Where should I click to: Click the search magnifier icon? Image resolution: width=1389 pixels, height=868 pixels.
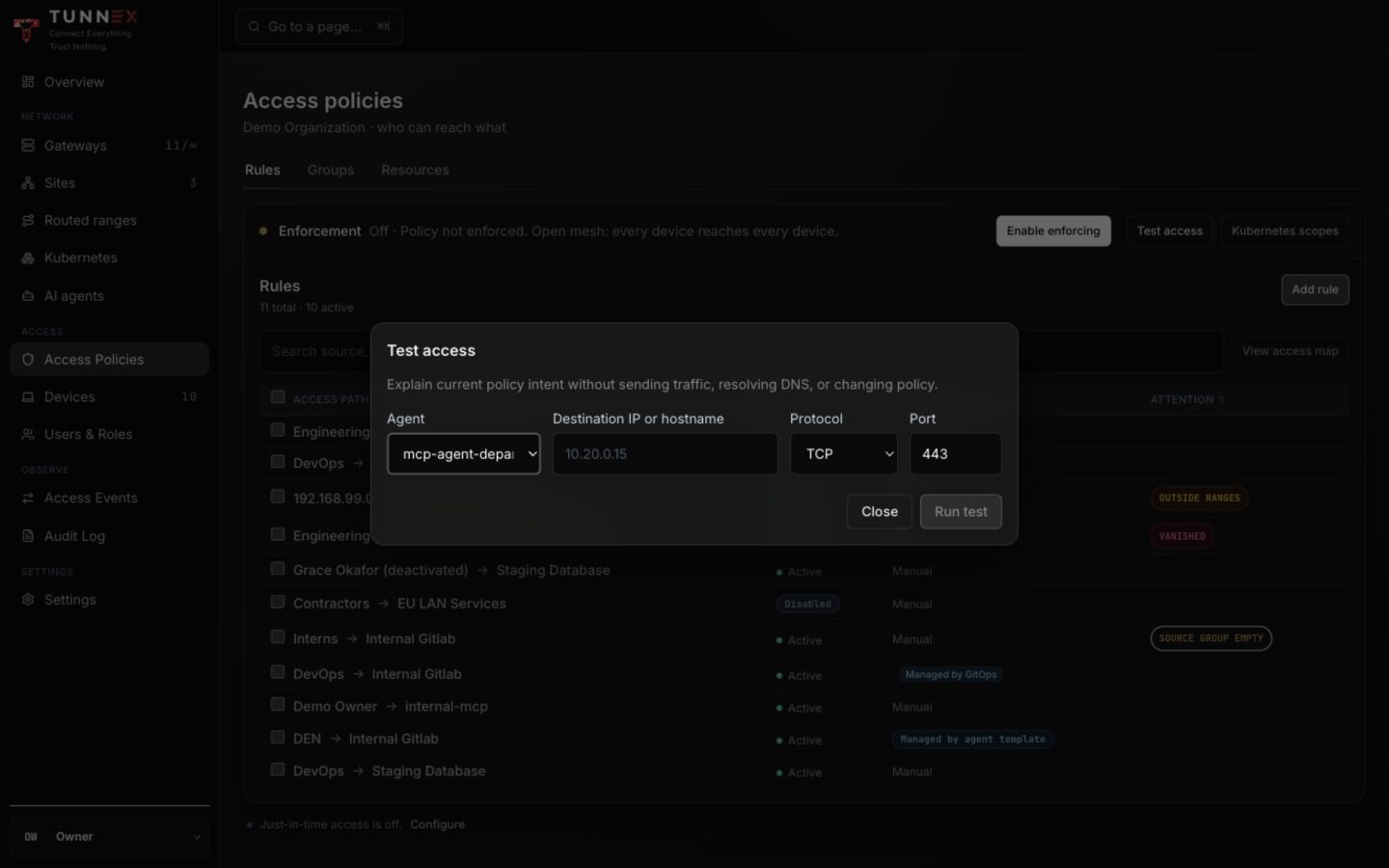[254, 27]
